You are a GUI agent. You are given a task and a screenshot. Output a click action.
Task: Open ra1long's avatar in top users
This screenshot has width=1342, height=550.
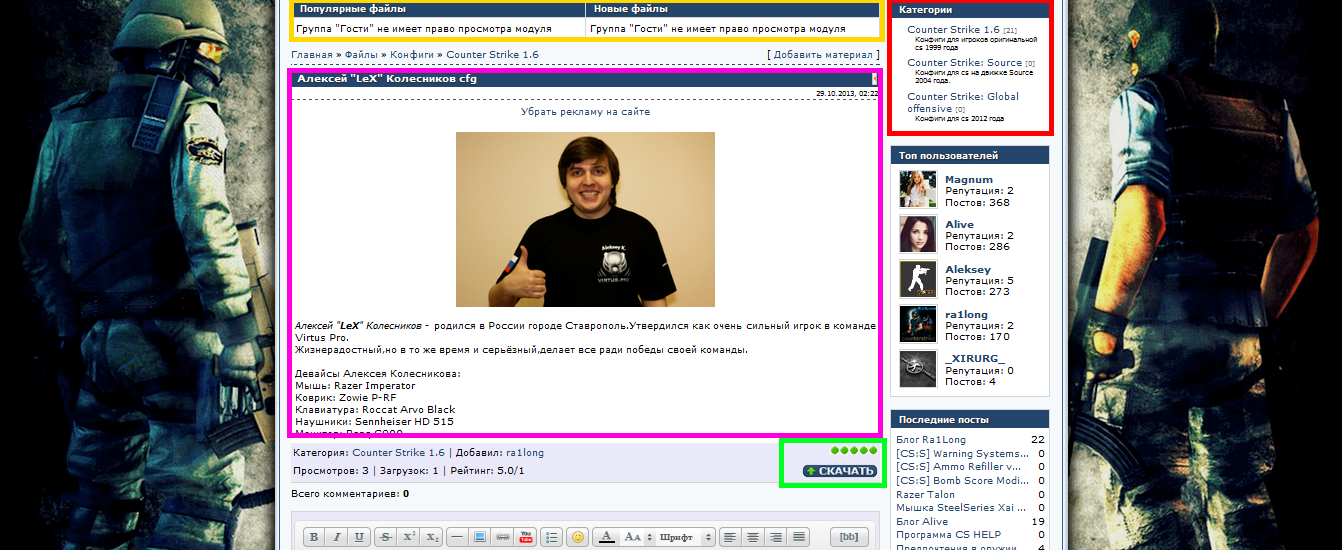coord(918,324)
